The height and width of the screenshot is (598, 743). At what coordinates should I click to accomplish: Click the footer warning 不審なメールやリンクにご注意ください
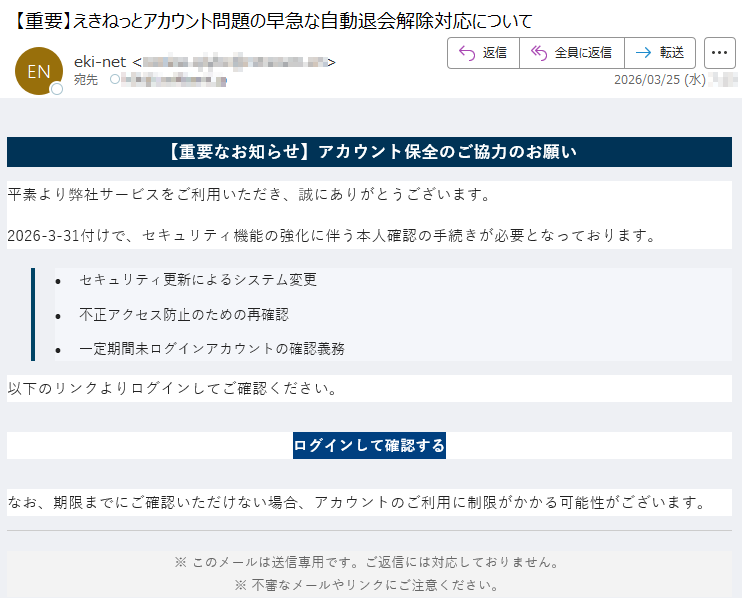366,585
